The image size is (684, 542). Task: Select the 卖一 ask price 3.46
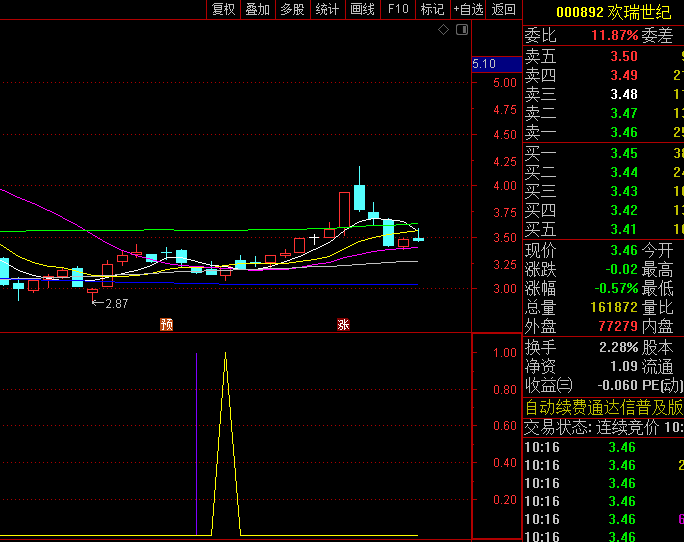point(624,132)
